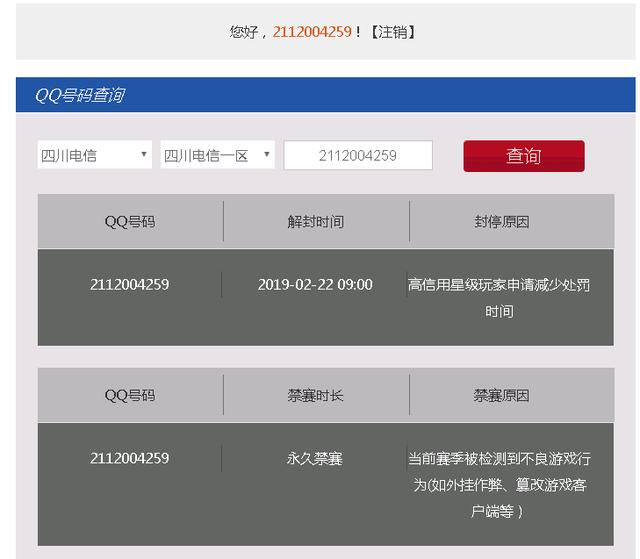Image resolution: width=640 pixels, height=559 pixels.
Task: Click the 禁赛原因 column header
Action: (502, 395)
